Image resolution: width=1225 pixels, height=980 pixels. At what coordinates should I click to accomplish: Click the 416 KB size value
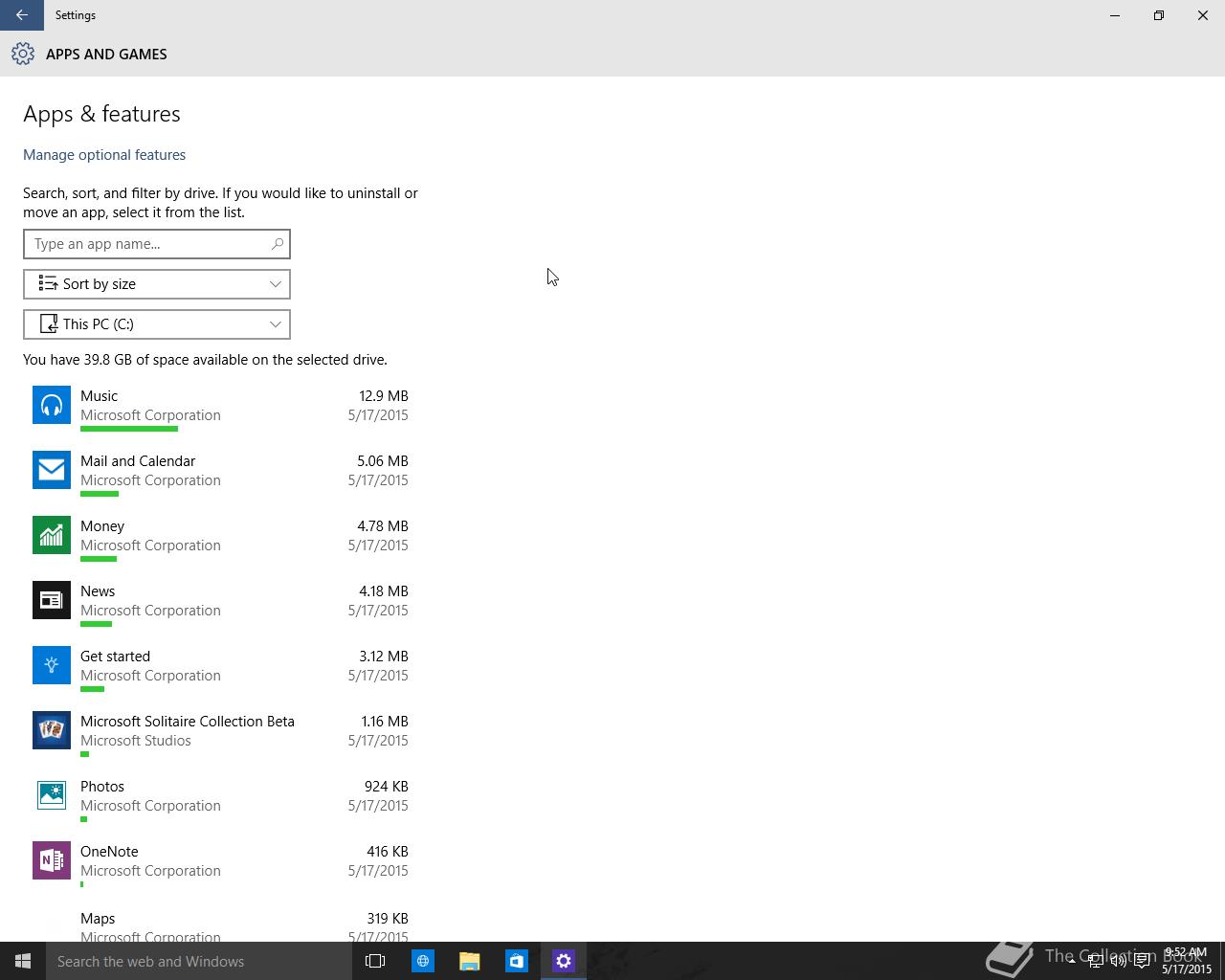(x=388, y=852)
